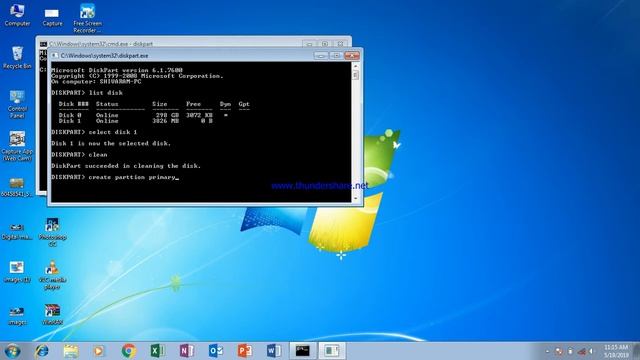This screenshot has height=360, width=640.
Task: Click the '3826 MB' size of Disk 1
Action: pyautogui.click(x=166, y=121)
